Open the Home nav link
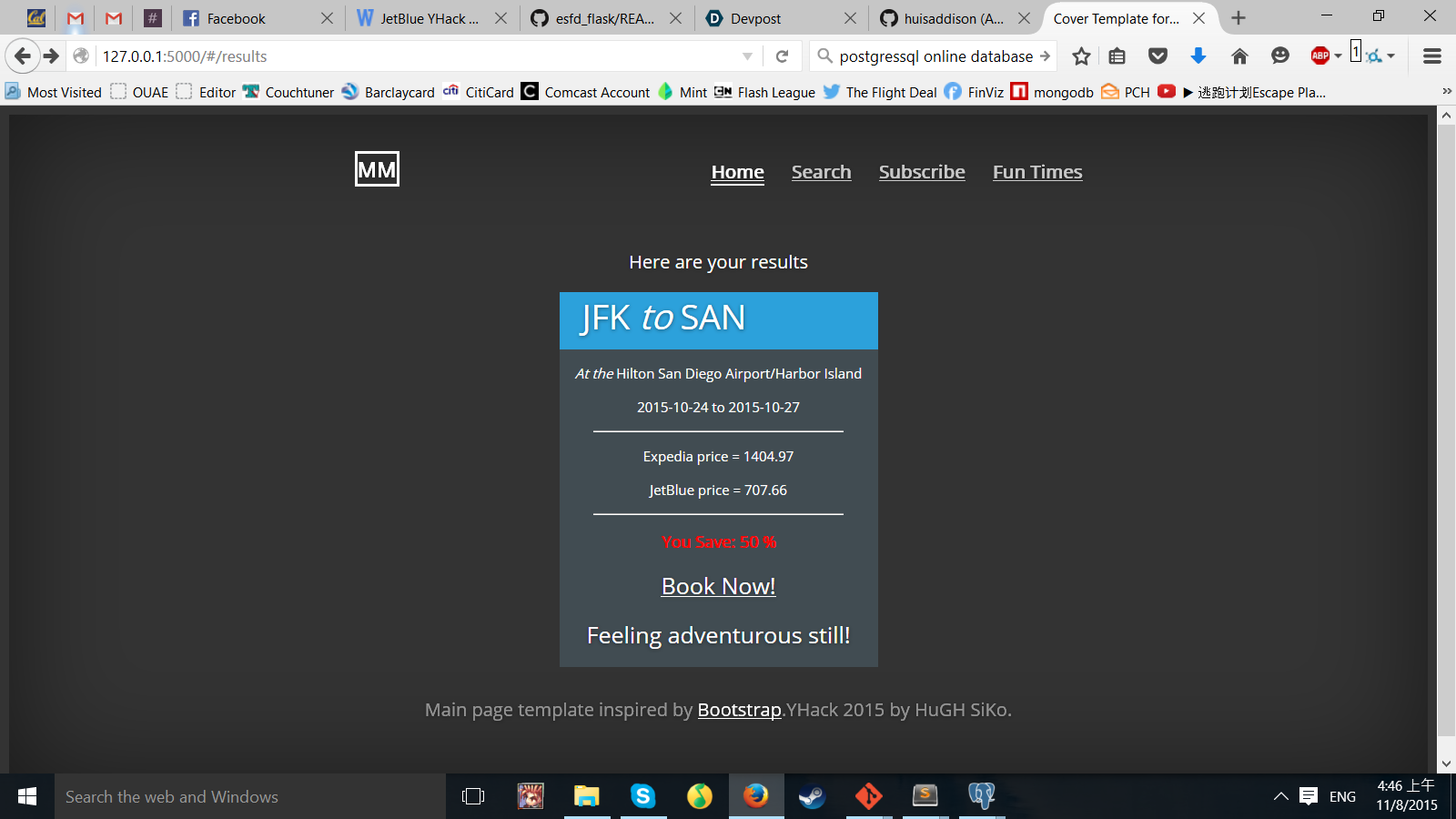The image size is (1456, 819). [738, 172]
